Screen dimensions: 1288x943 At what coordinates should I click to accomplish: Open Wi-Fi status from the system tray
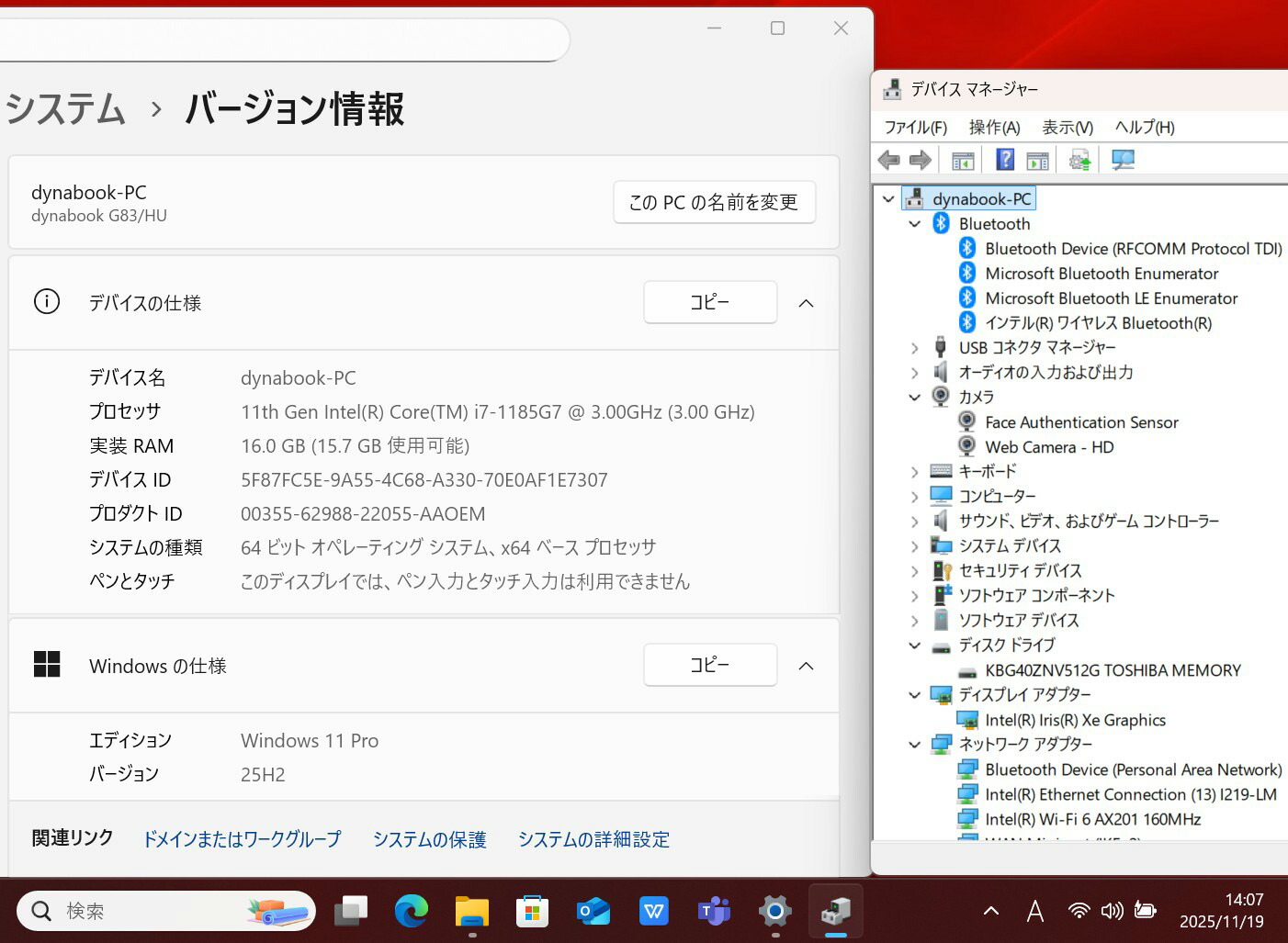coord(1078,911)
